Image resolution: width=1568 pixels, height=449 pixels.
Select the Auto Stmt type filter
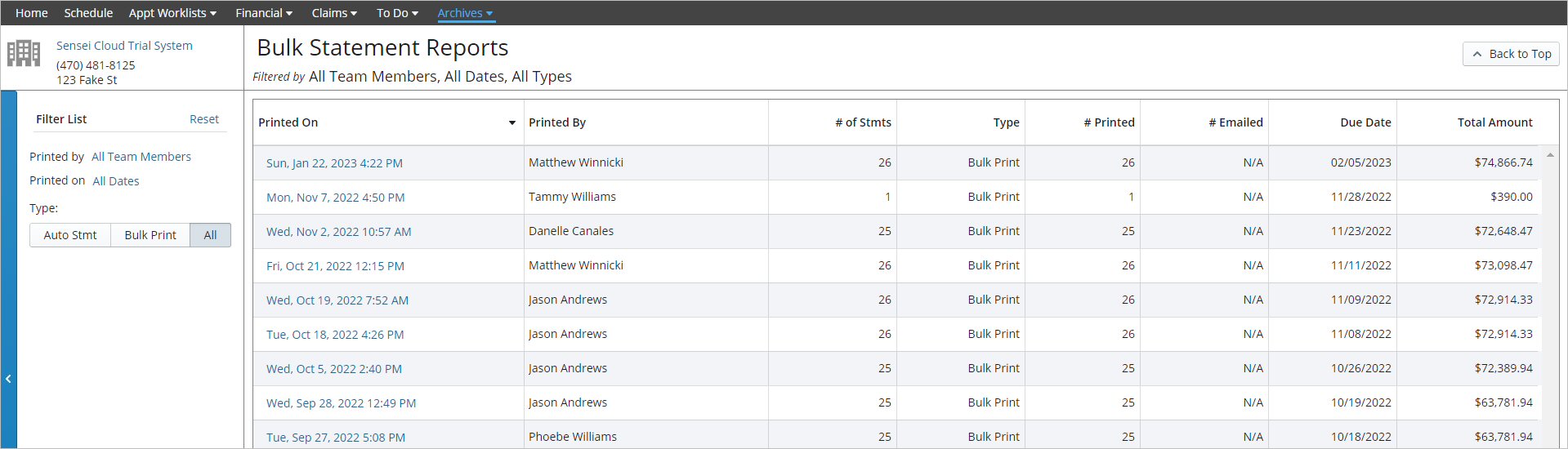coord(70,235)
